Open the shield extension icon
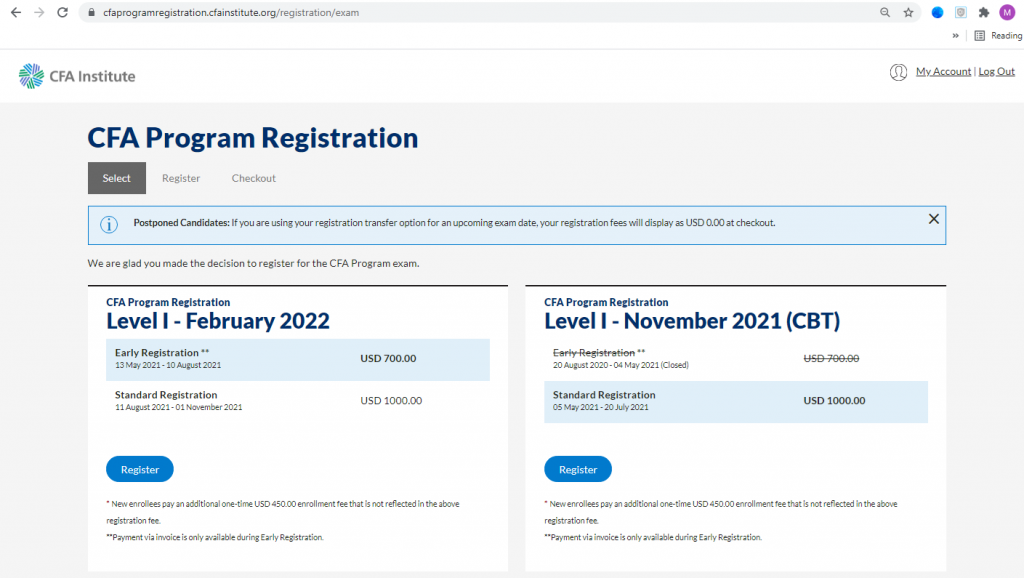Image resolution: width=1024 pixels, height=578 pixels. (x=961, y=12)
